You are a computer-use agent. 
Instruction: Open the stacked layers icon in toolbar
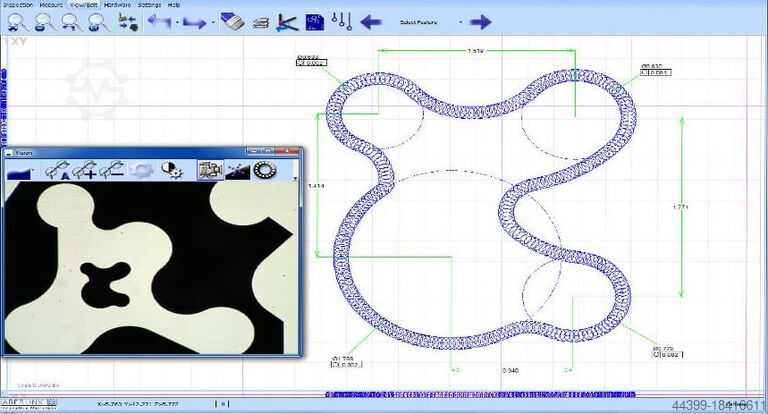pos(261,23)
